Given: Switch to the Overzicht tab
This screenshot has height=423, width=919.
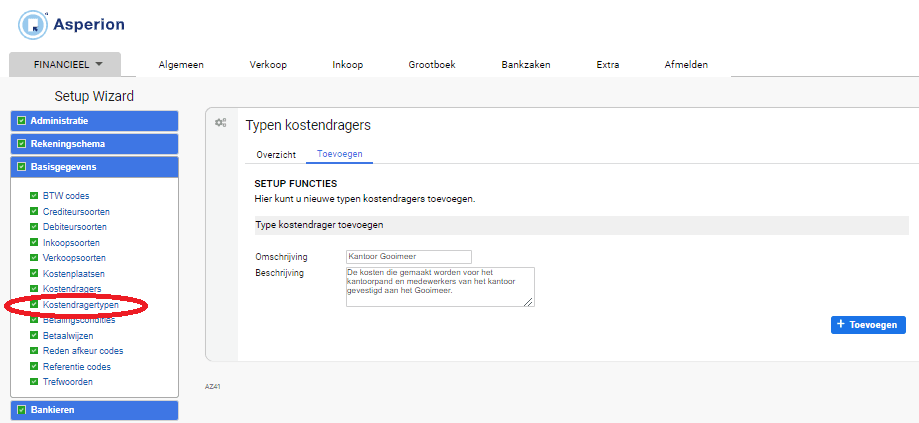Looking at the screenshot, I should 276,155.
